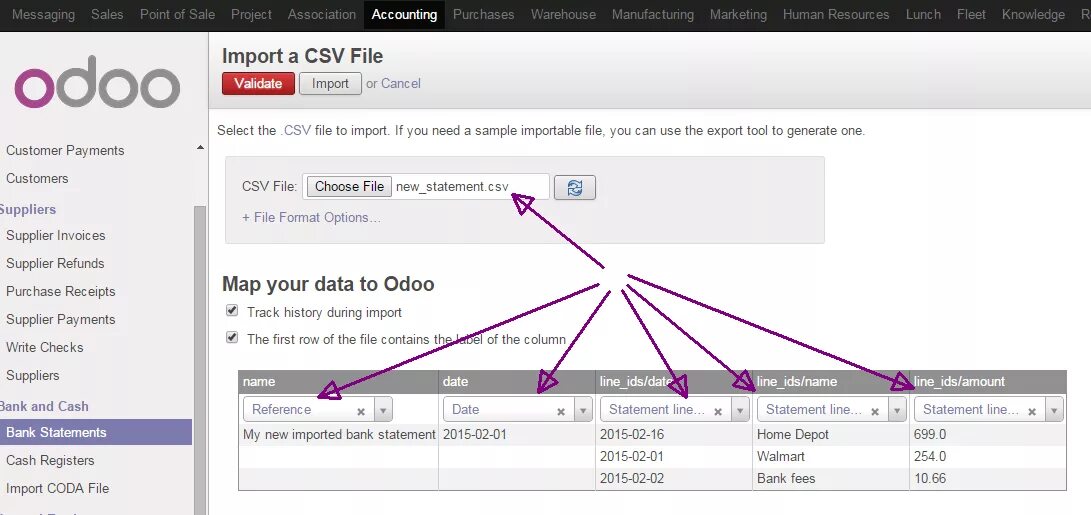Click the 'Bank fees' cell
The image size is (1091, 515).
[x=786, y=479]
